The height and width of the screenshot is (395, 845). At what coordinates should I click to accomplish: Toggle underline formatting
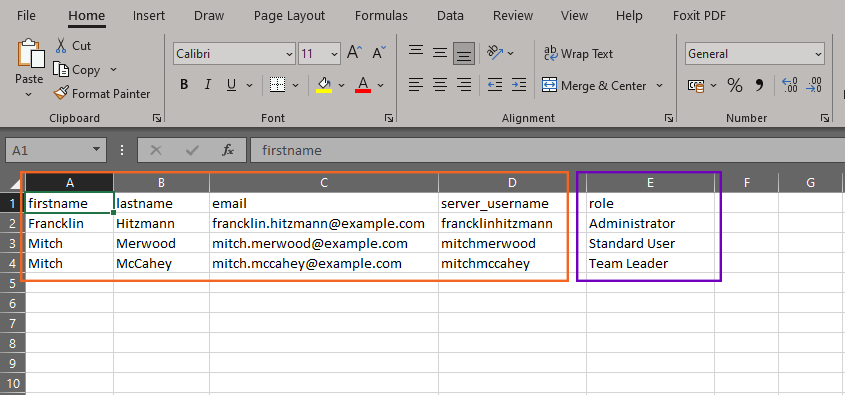232,85
